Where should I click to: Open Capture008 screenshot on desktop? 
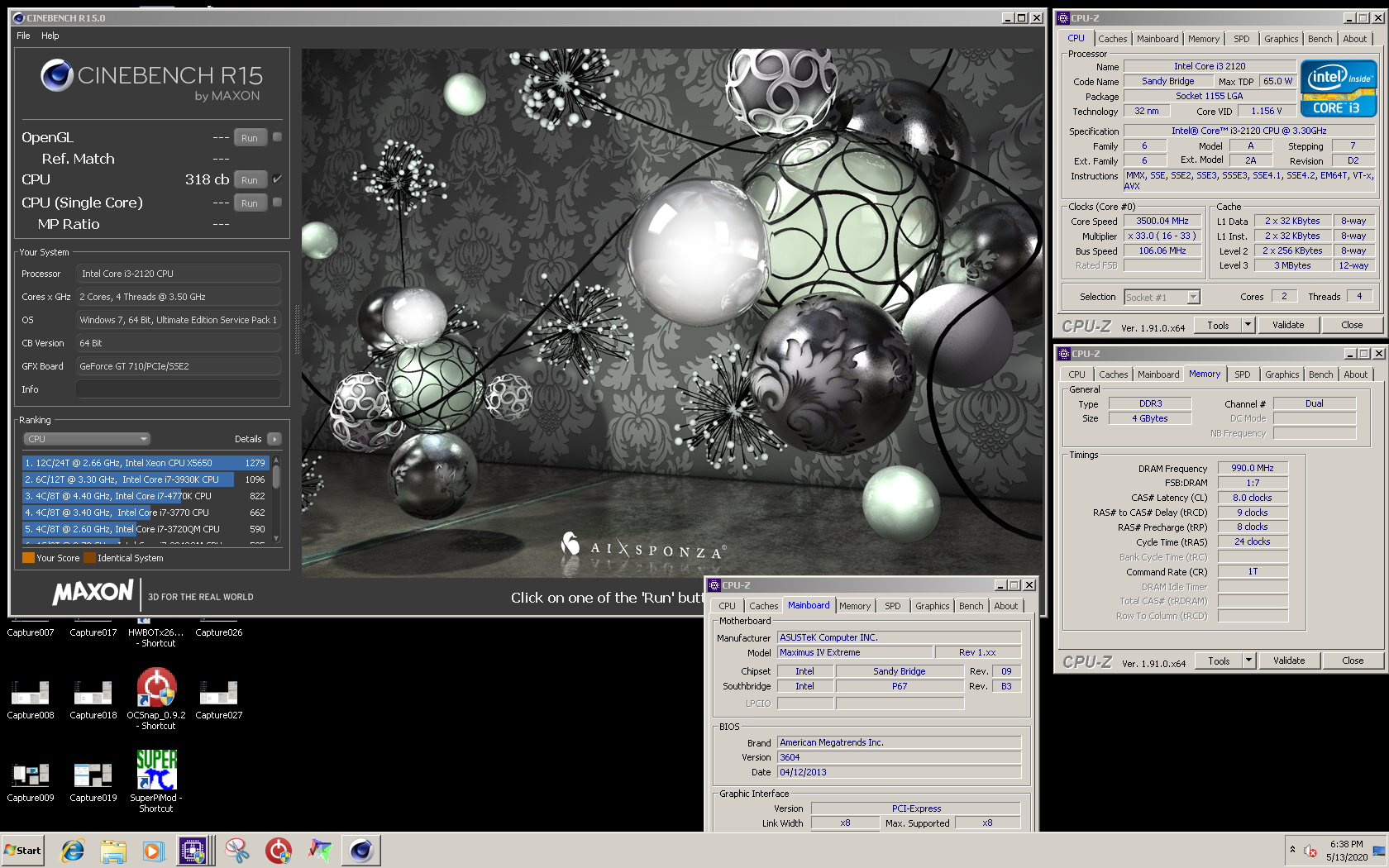(31, 699)
